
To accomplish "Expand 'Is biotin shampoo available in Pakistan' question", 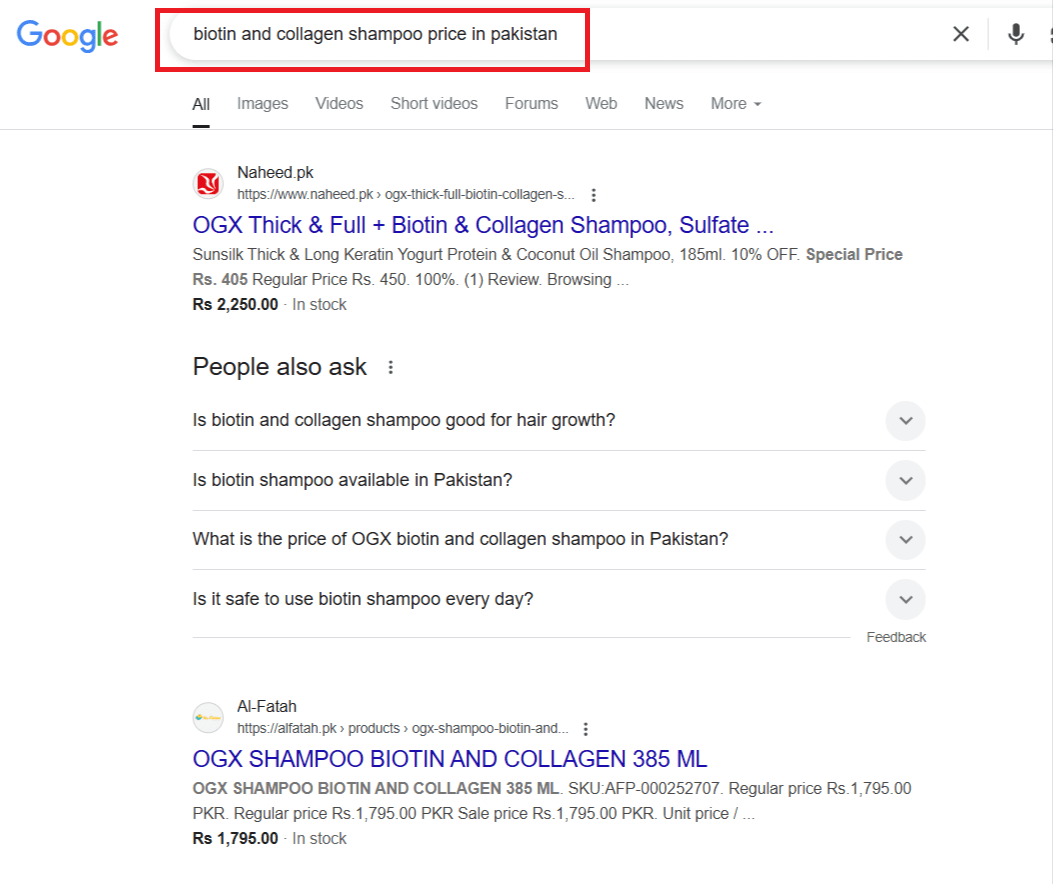I will click(905, 481).
